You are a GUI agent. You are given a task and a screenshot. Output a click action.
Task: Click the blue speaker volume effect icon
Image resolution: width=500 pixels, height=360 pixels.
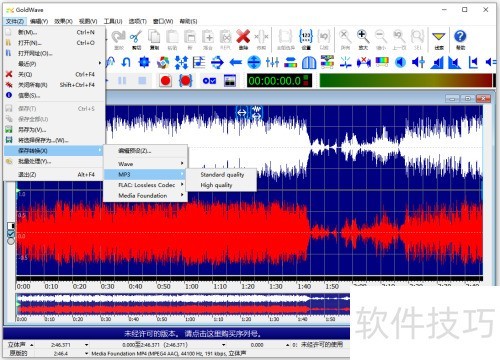tap(400, 62)
